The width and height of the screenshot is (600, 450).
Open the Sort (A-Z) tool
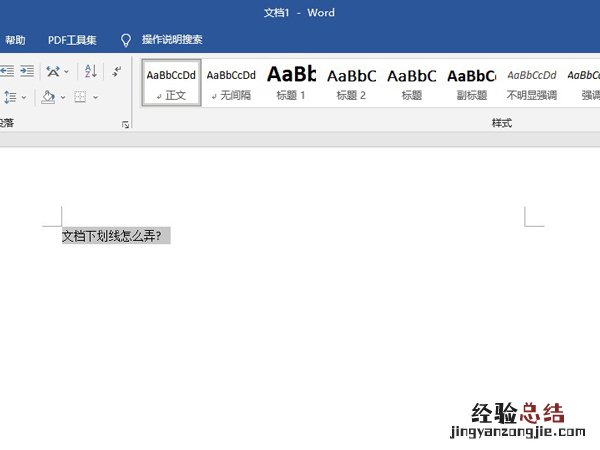point(90,71)
